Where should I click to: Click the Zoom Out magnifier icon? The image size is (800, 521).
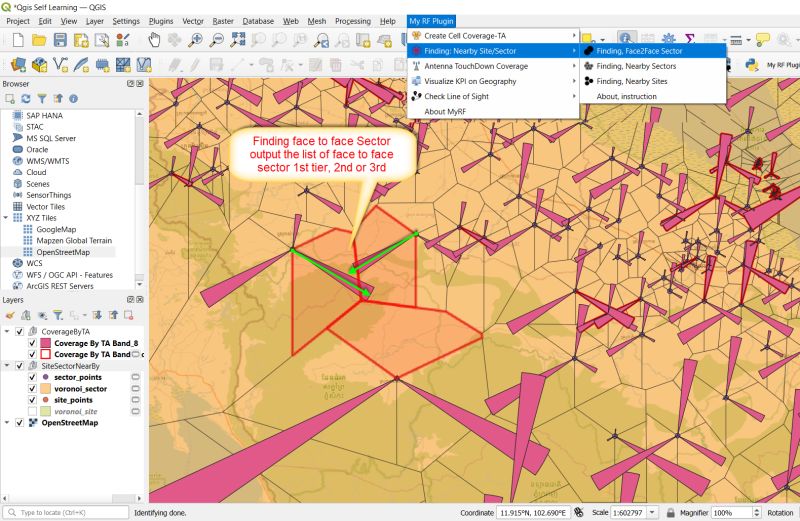coord(217,40)
